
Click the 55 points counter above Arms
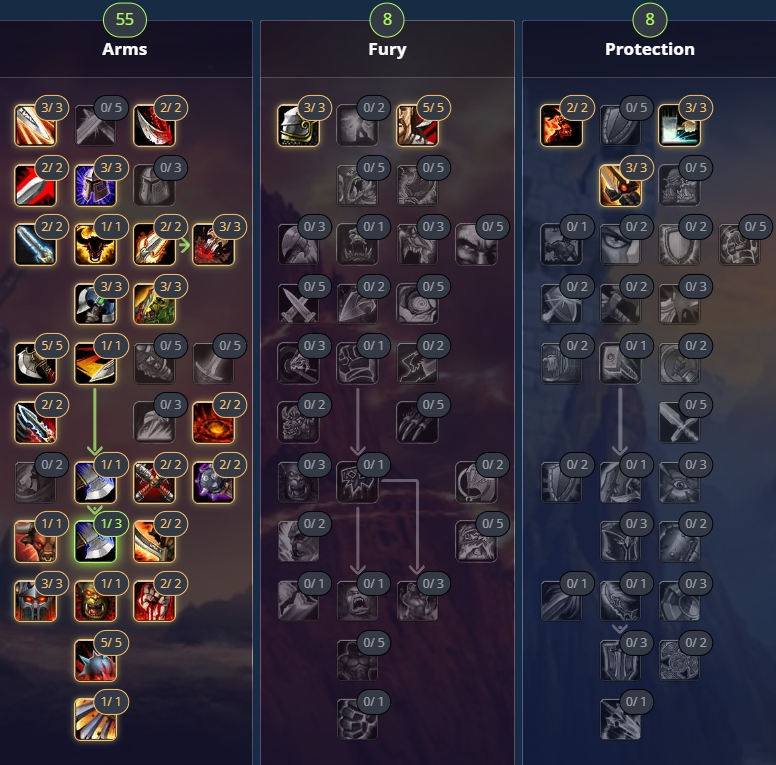point(125,19)
